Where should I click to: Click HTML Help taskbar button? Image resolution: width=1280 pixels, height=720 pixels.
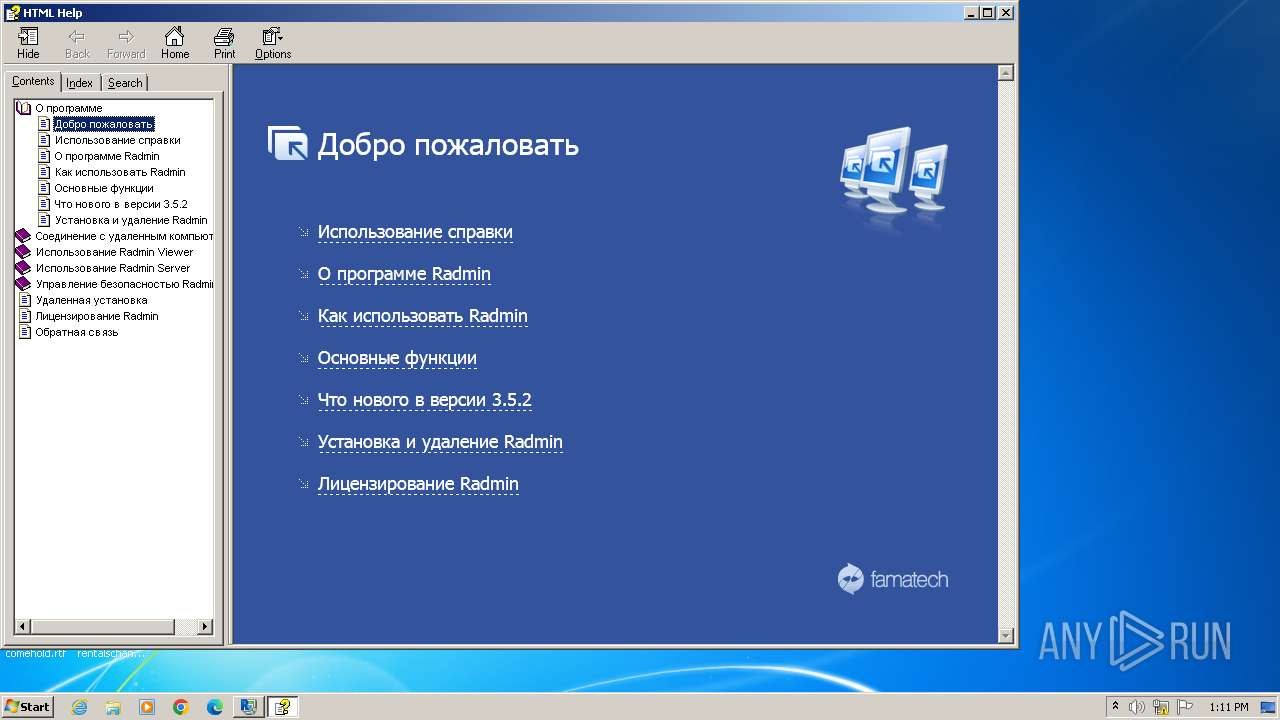click(x=283, y=707)
